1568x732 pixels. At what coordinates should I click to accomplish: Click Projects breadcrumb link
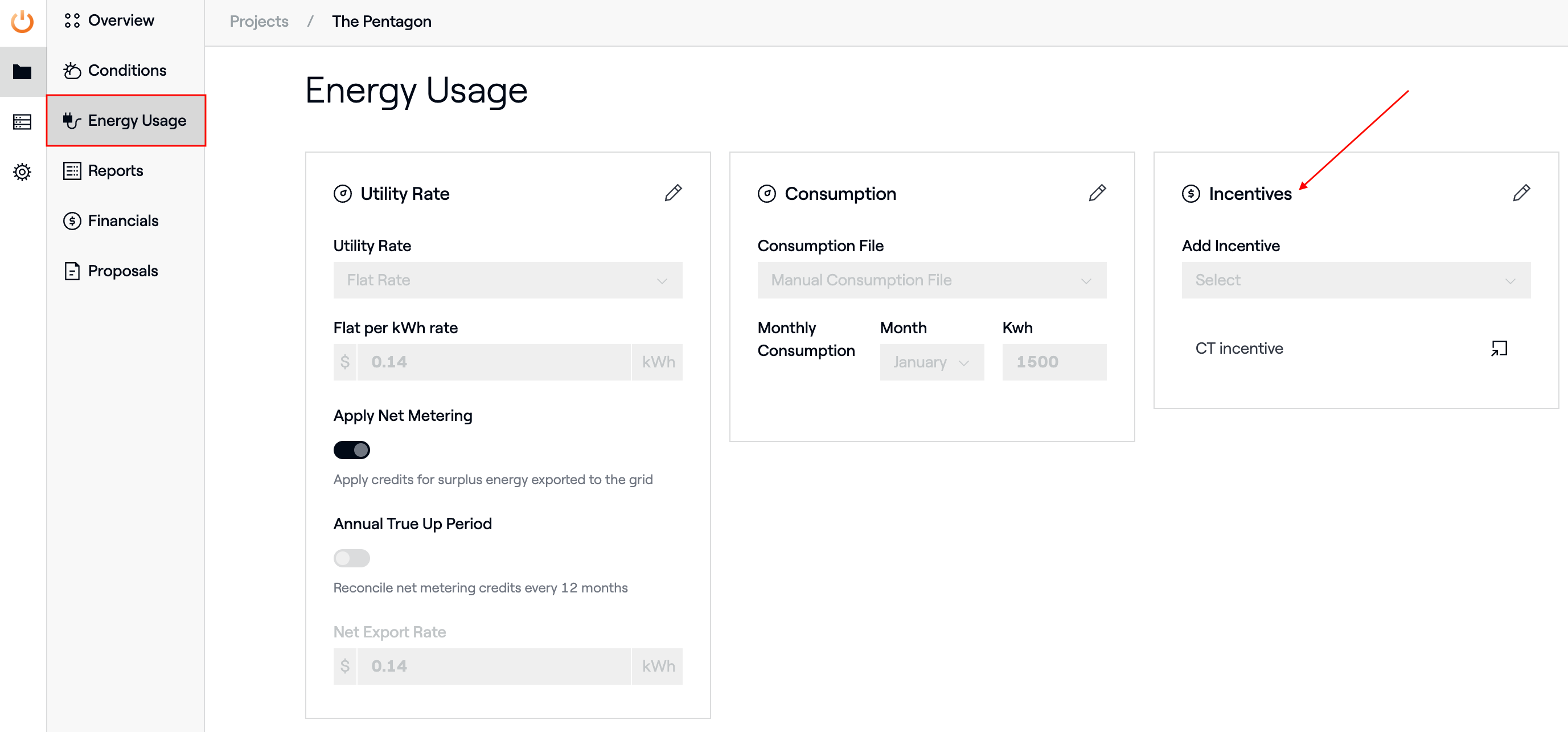pyautogui.click(x=258, y=22)
